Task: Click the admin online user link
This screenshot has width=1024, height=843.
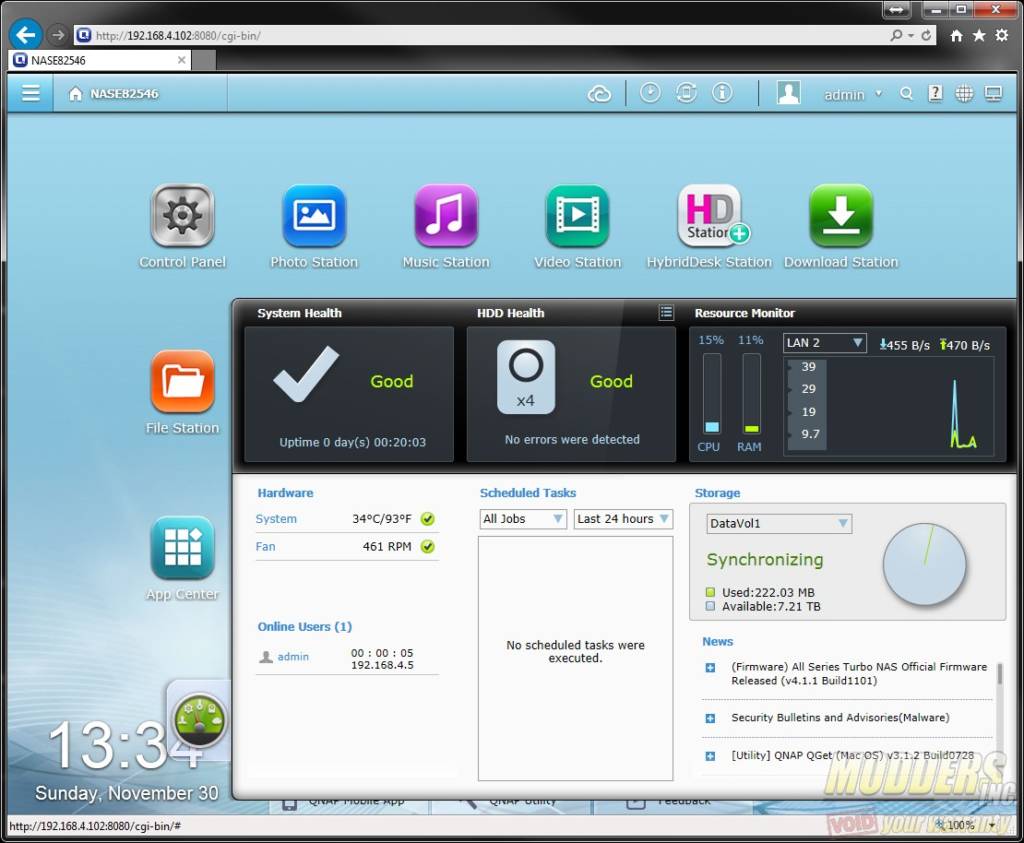Action: click(293, 657)
